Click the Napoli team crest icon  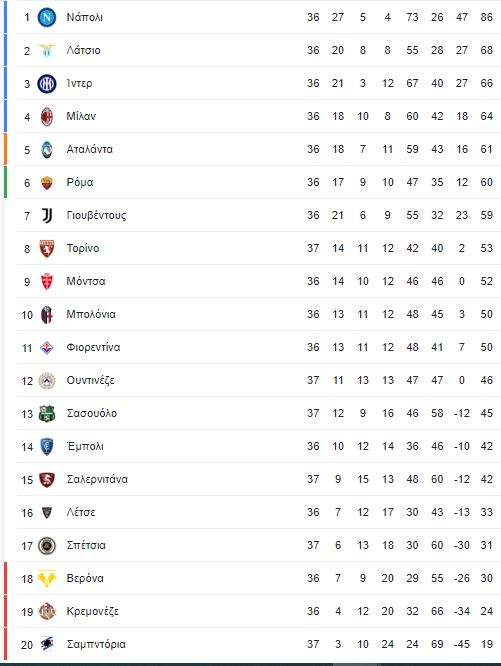47,17
